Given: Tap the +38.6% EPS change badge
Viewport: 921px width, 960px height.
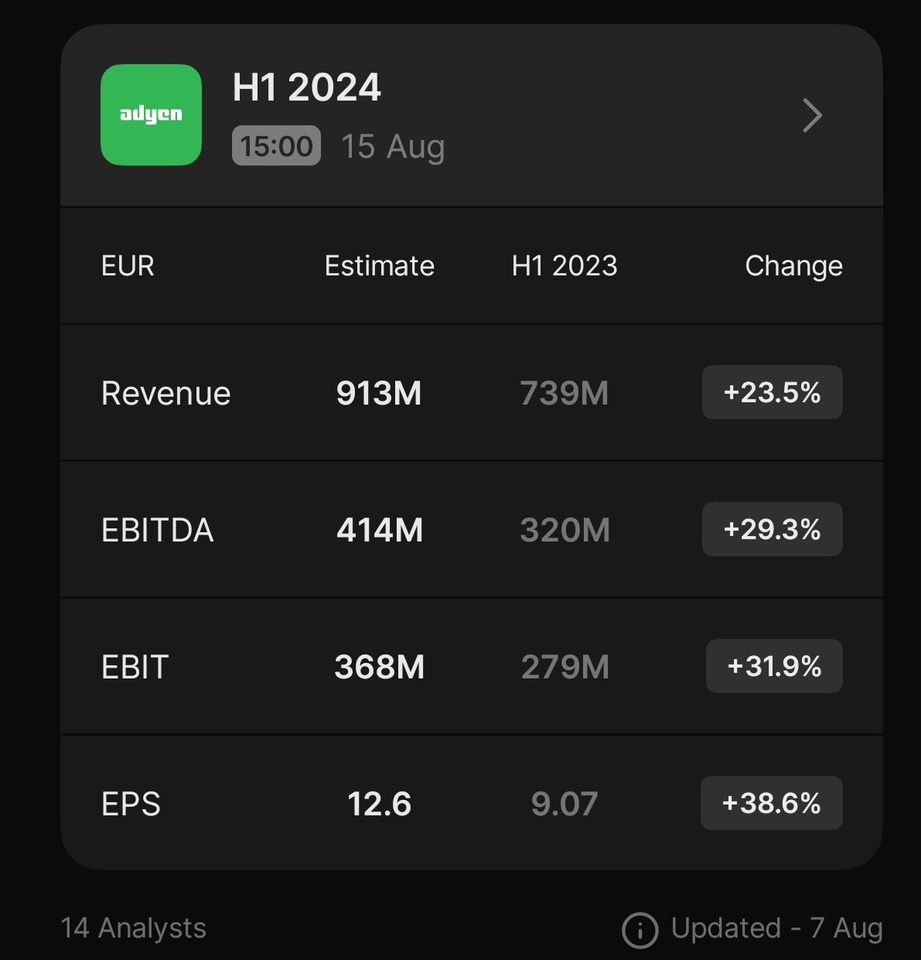Looking at the screenshot, I should (772, 803).
